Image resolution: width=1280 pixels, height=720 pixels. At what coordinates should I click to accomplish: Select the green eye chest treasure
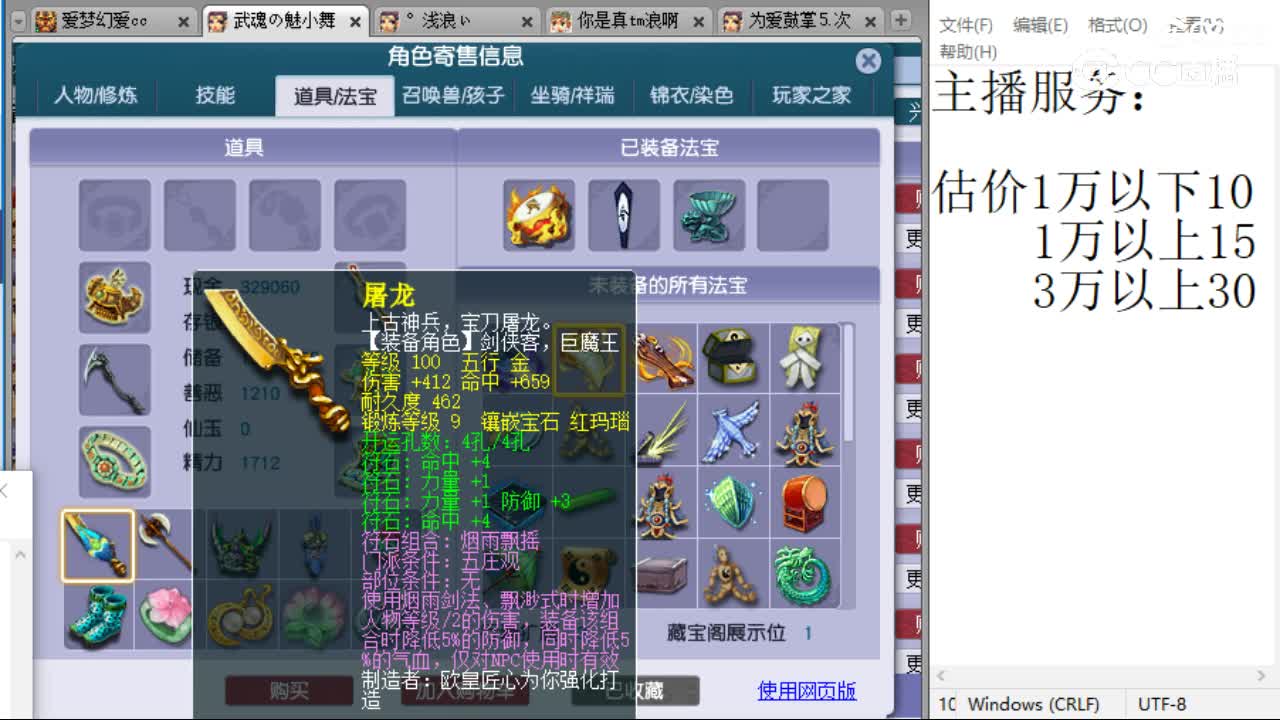(733, 359)
